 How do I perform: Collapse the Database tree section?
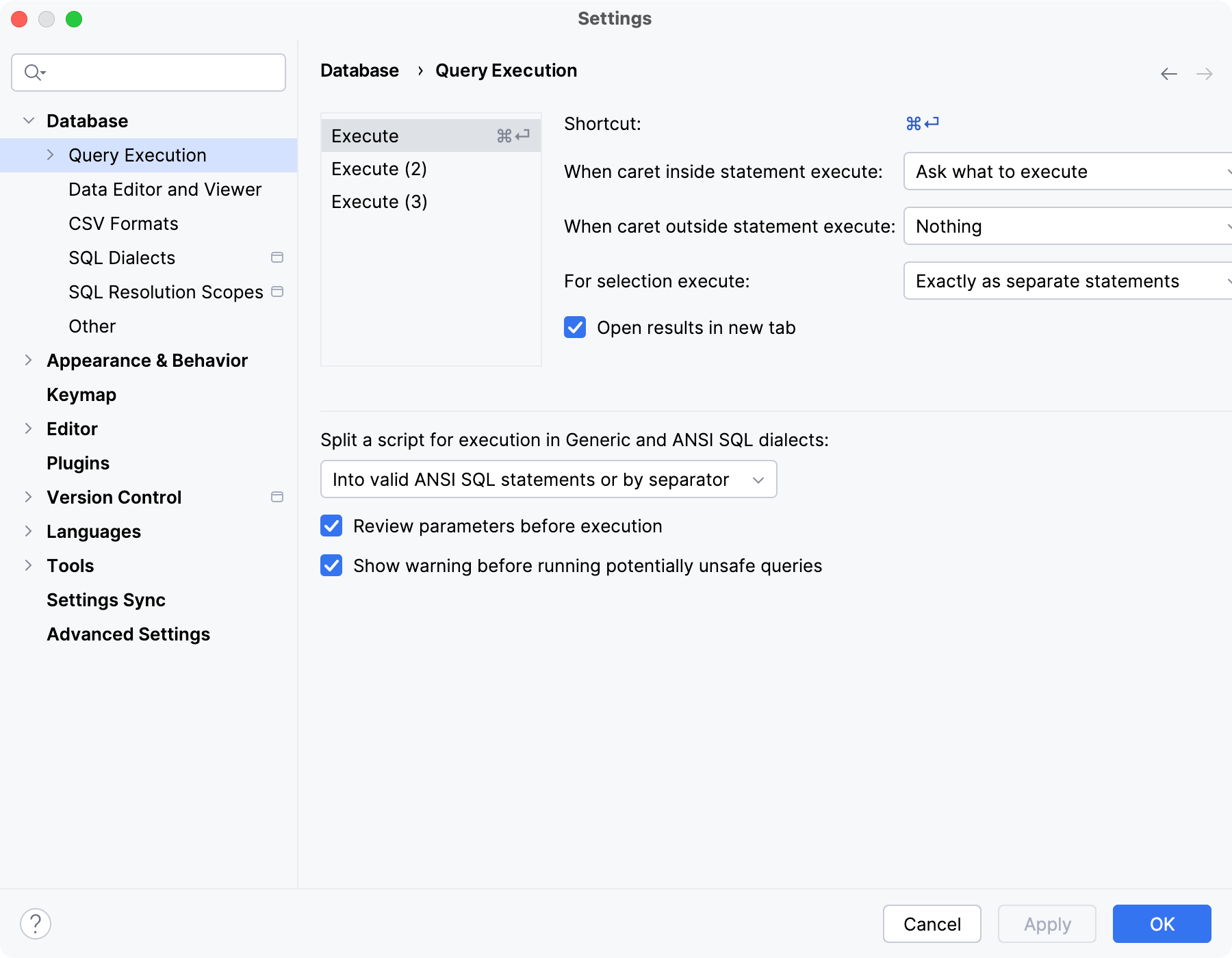29,121
